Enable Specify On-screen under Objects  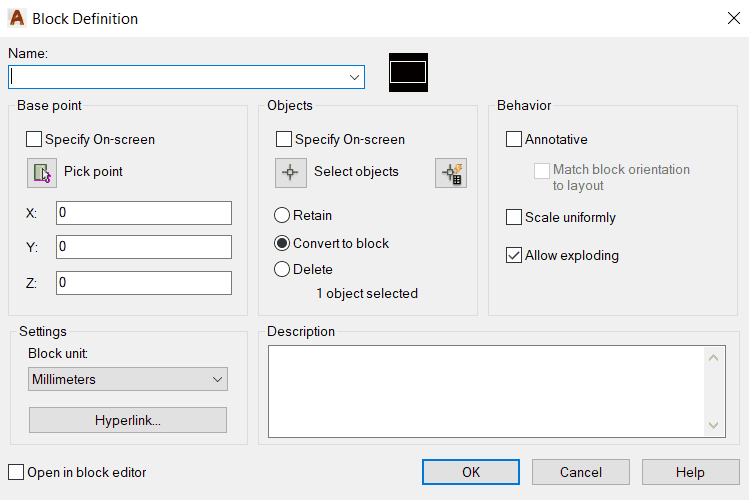pyautogui.click(x=284, y=139)
